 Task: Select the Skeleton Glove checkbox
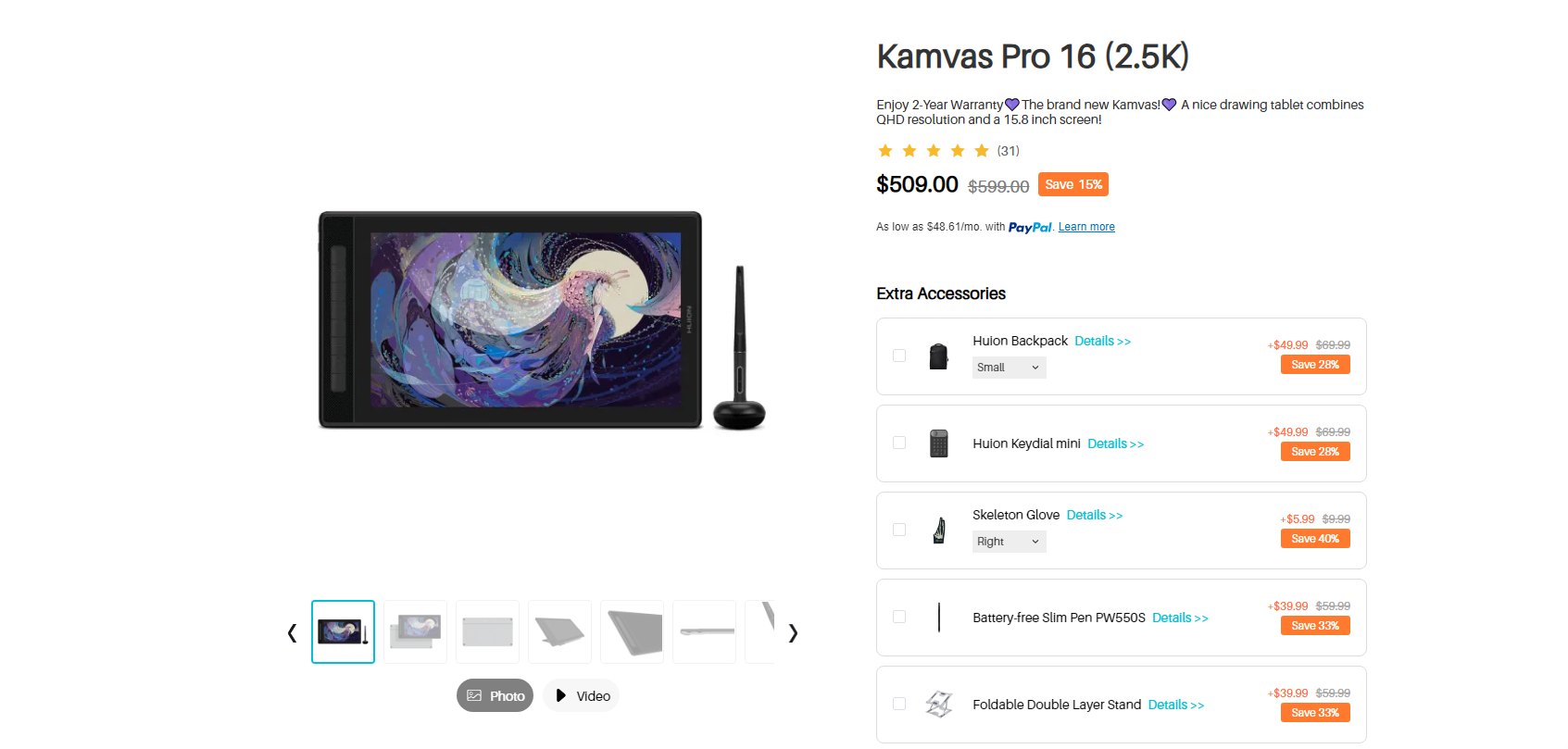click(899, 530)
